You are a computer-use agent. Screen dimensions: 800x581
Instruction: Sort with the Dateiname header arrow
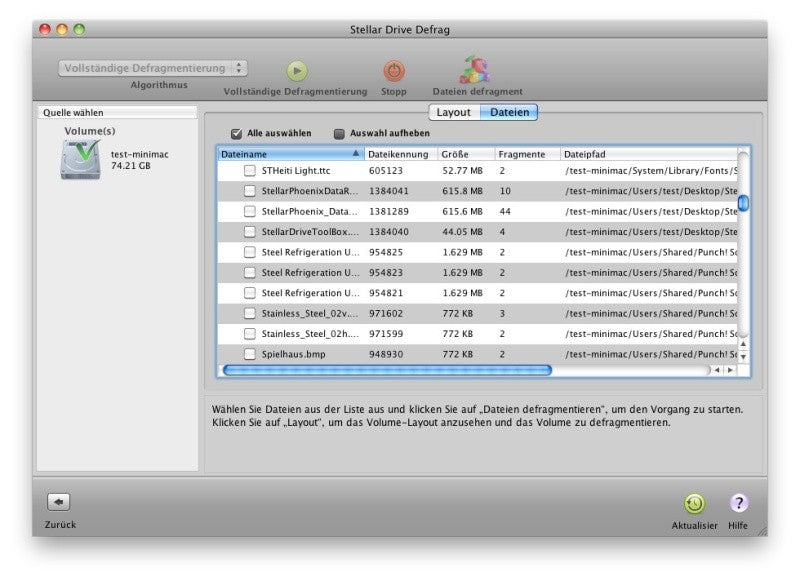(x=356, y=154)
